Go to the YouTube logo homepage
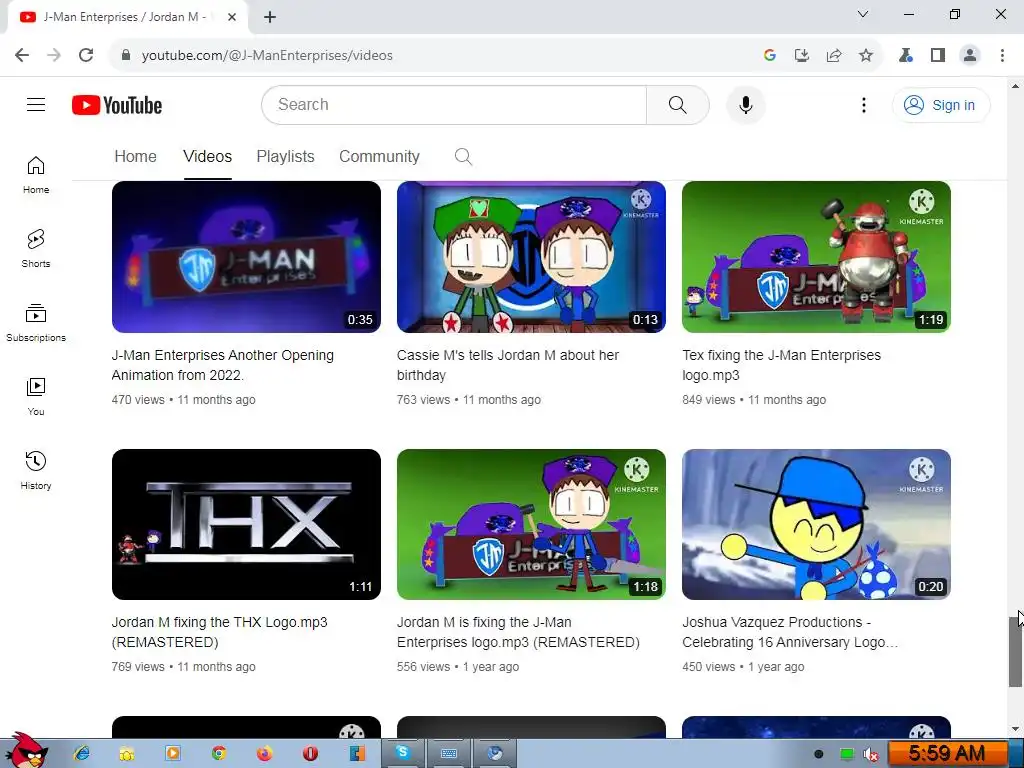 click(x=117, y=105)
